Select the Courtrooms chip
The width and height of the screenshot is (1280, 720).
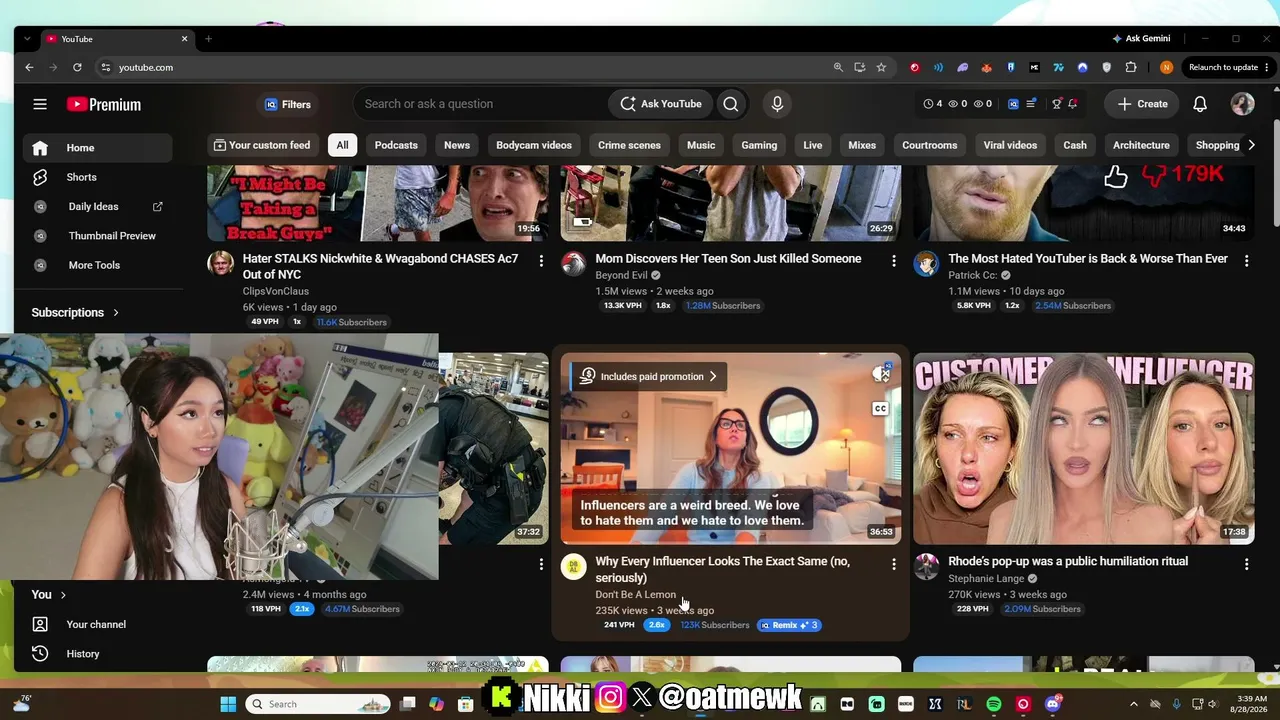(x=930, y=145)
